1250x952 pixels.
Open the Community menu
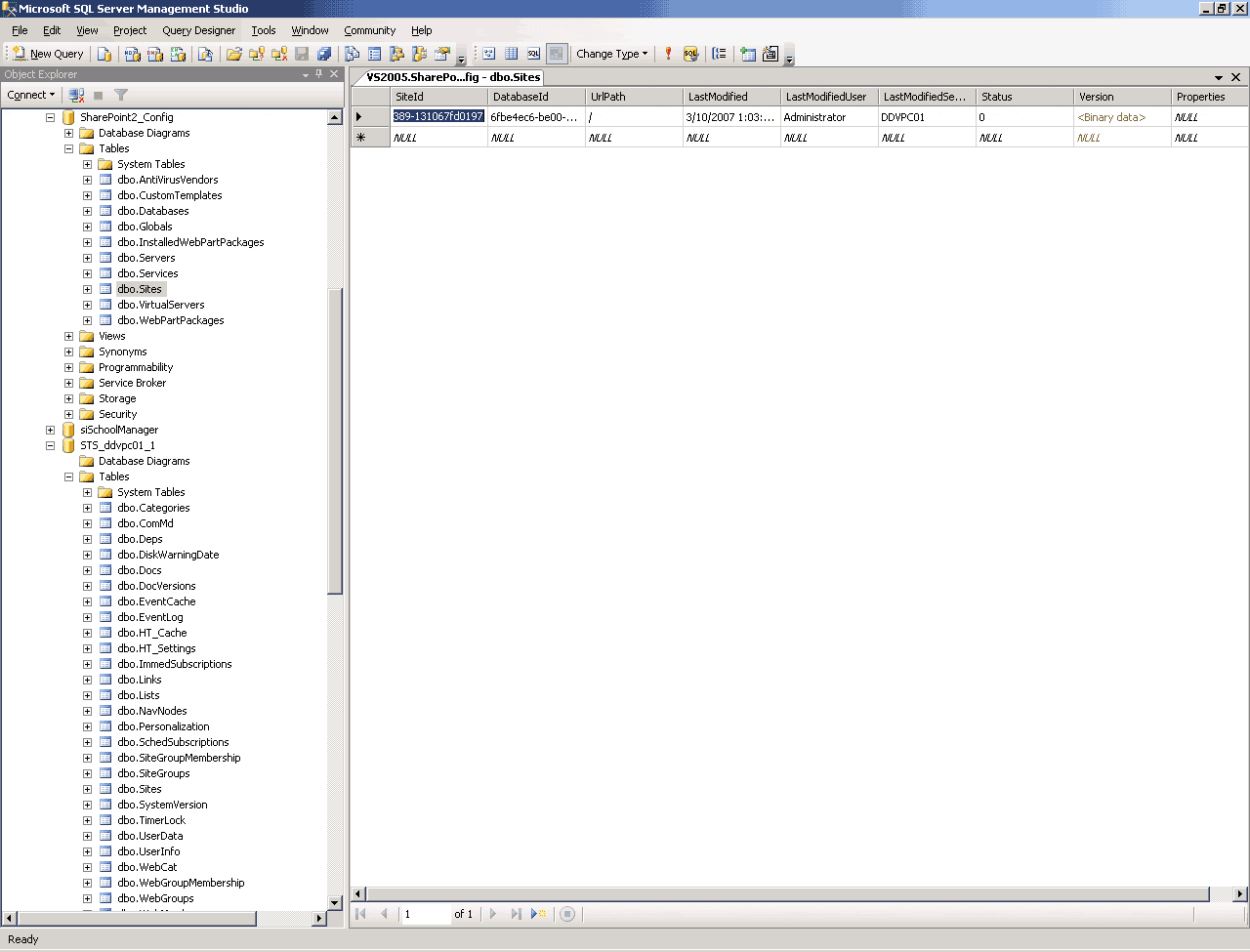point(369,30)
